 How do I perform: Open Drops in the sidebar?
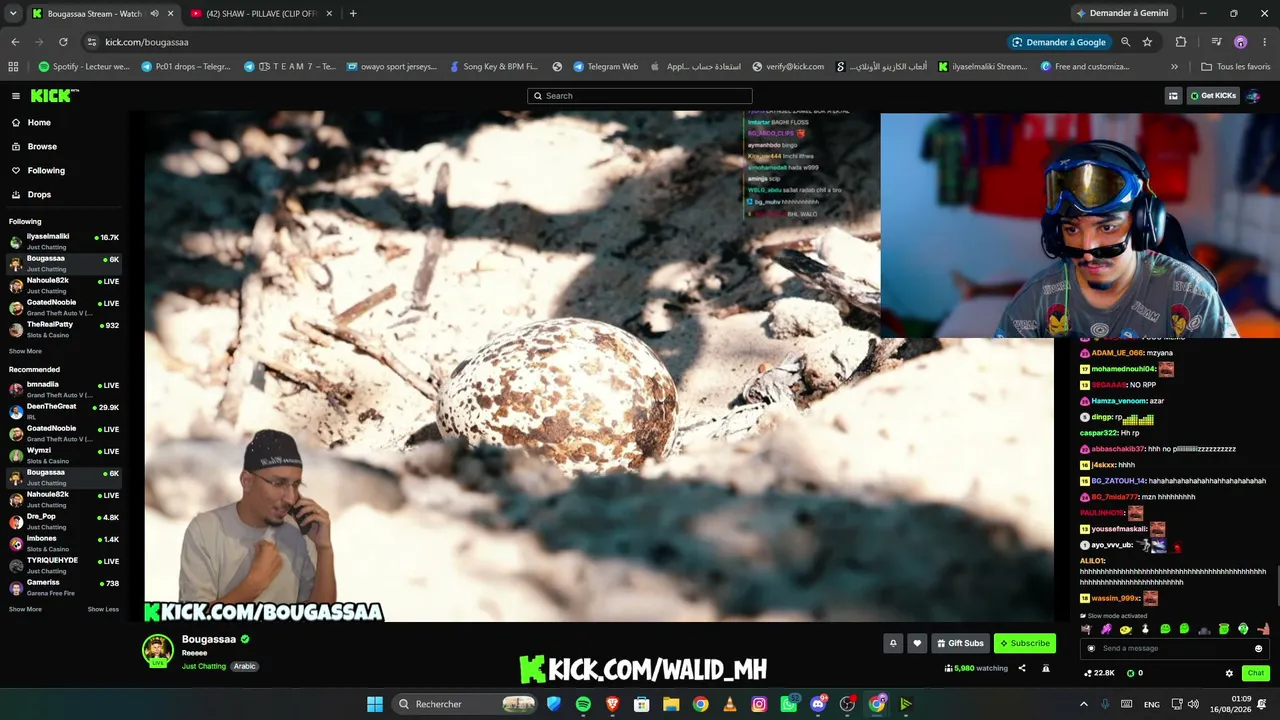click(x=39, y=194)
